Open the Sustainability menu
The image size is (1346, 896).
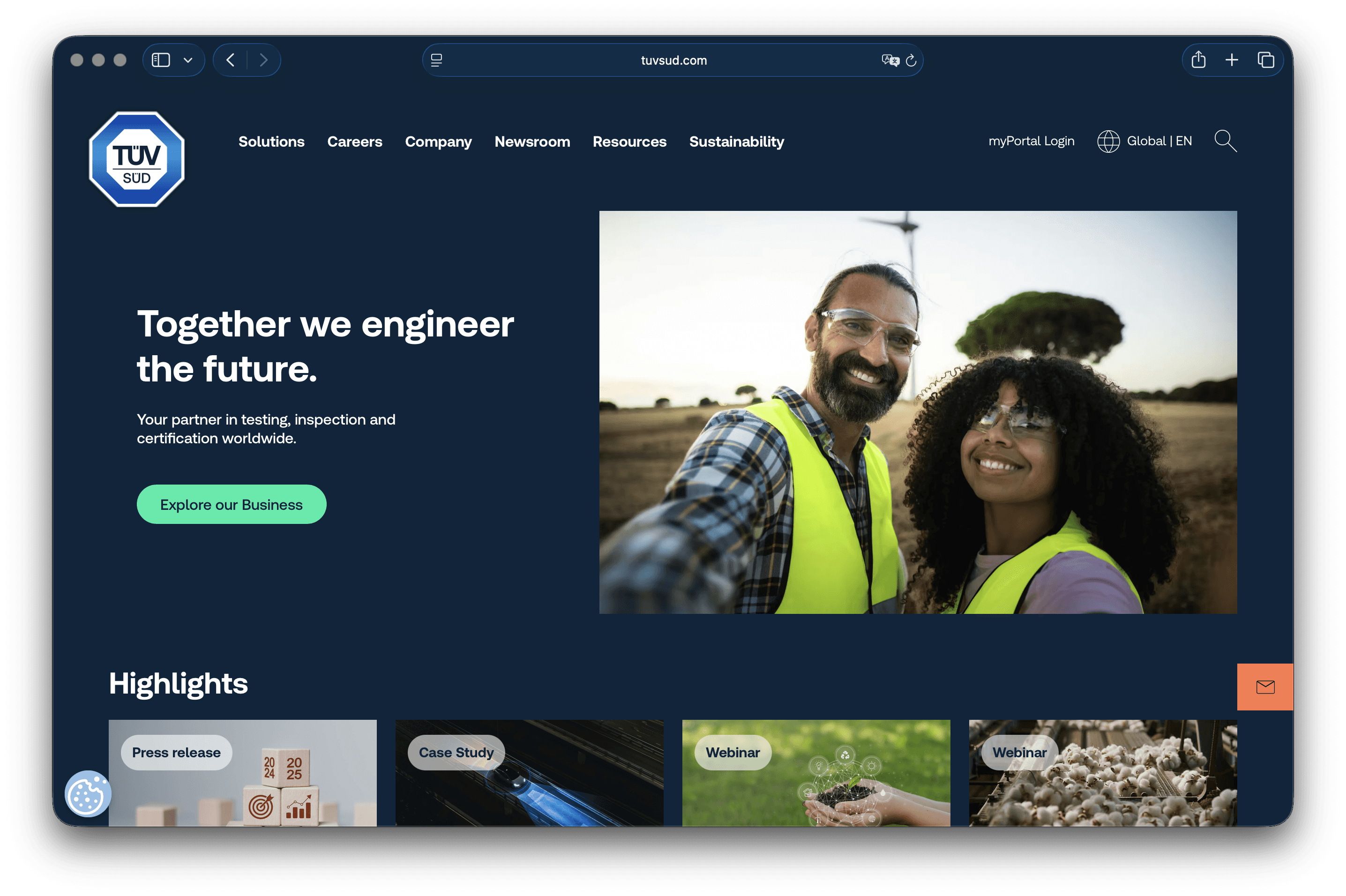pos(736,142)
